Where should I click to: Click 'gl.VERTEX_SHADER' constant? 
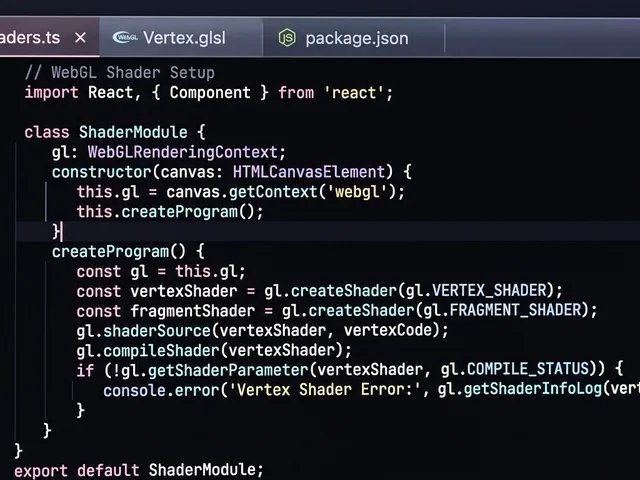point(476,291)
